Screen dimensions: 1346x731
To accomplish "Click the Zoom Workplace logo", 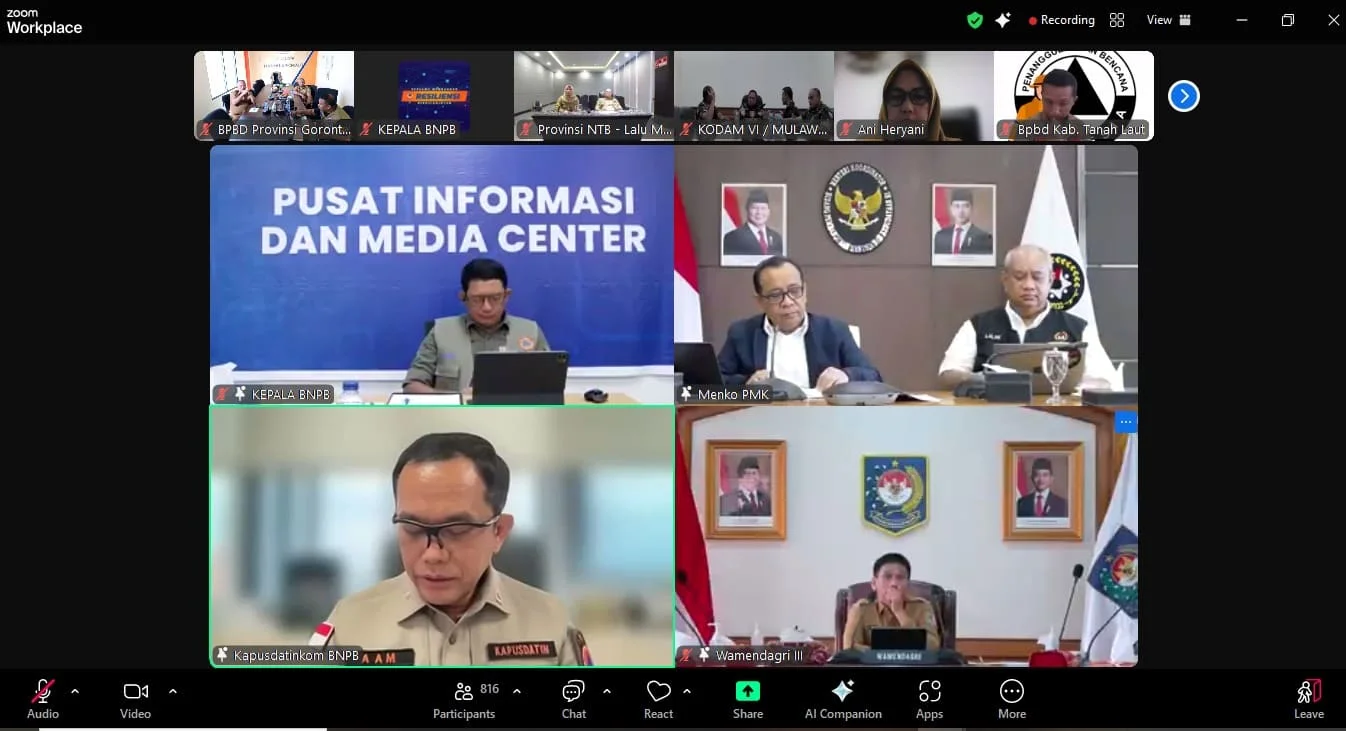I will pyautogui.click(x=44, y=22).
